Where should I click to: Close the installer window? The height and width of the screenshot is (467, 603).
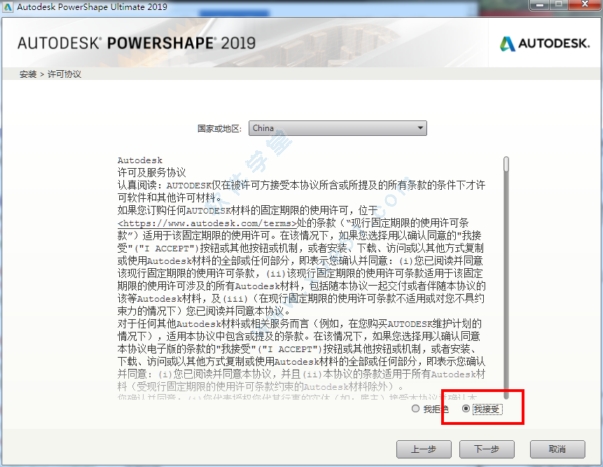coord(585,5)
